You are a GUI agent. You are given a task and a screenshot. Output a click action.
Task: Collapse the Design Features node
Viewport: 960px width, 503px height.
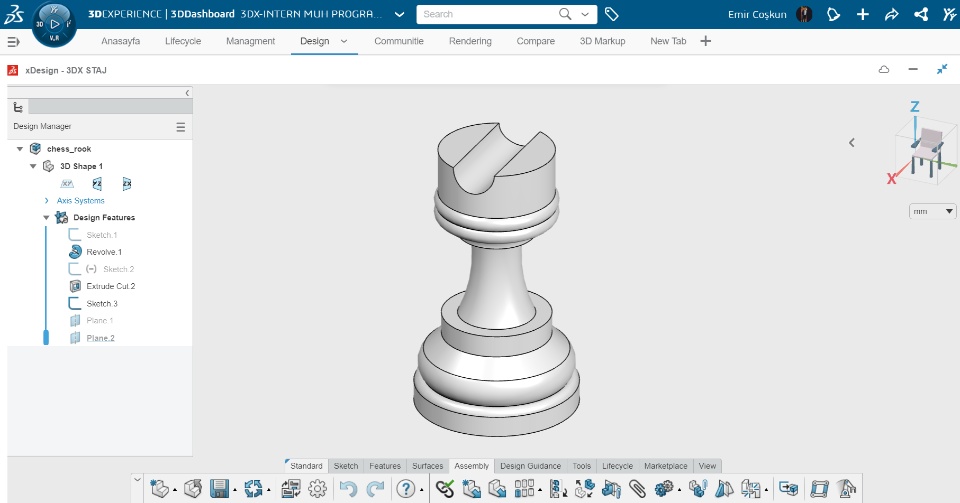pos(46,217)
